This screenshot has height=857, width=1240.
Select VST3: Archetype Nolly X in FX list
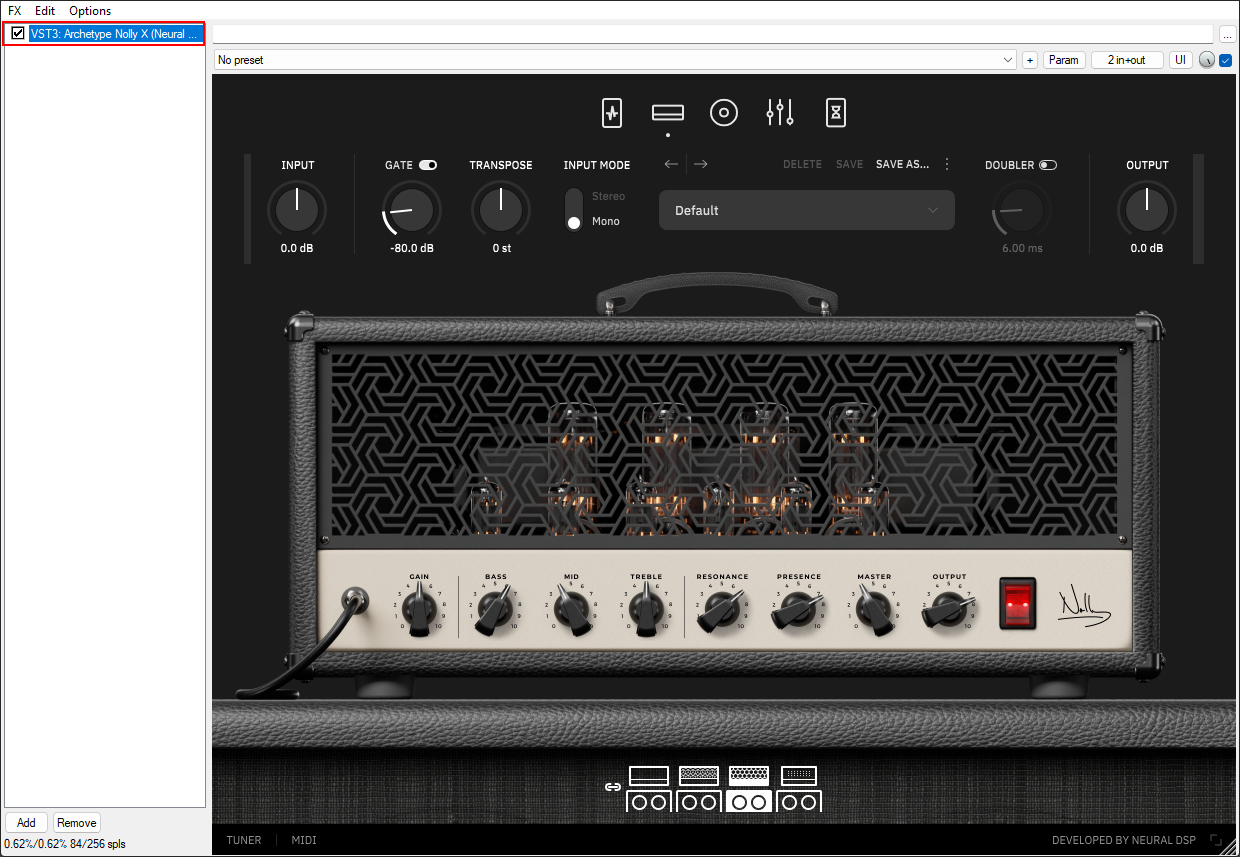(x=116, y=33)
